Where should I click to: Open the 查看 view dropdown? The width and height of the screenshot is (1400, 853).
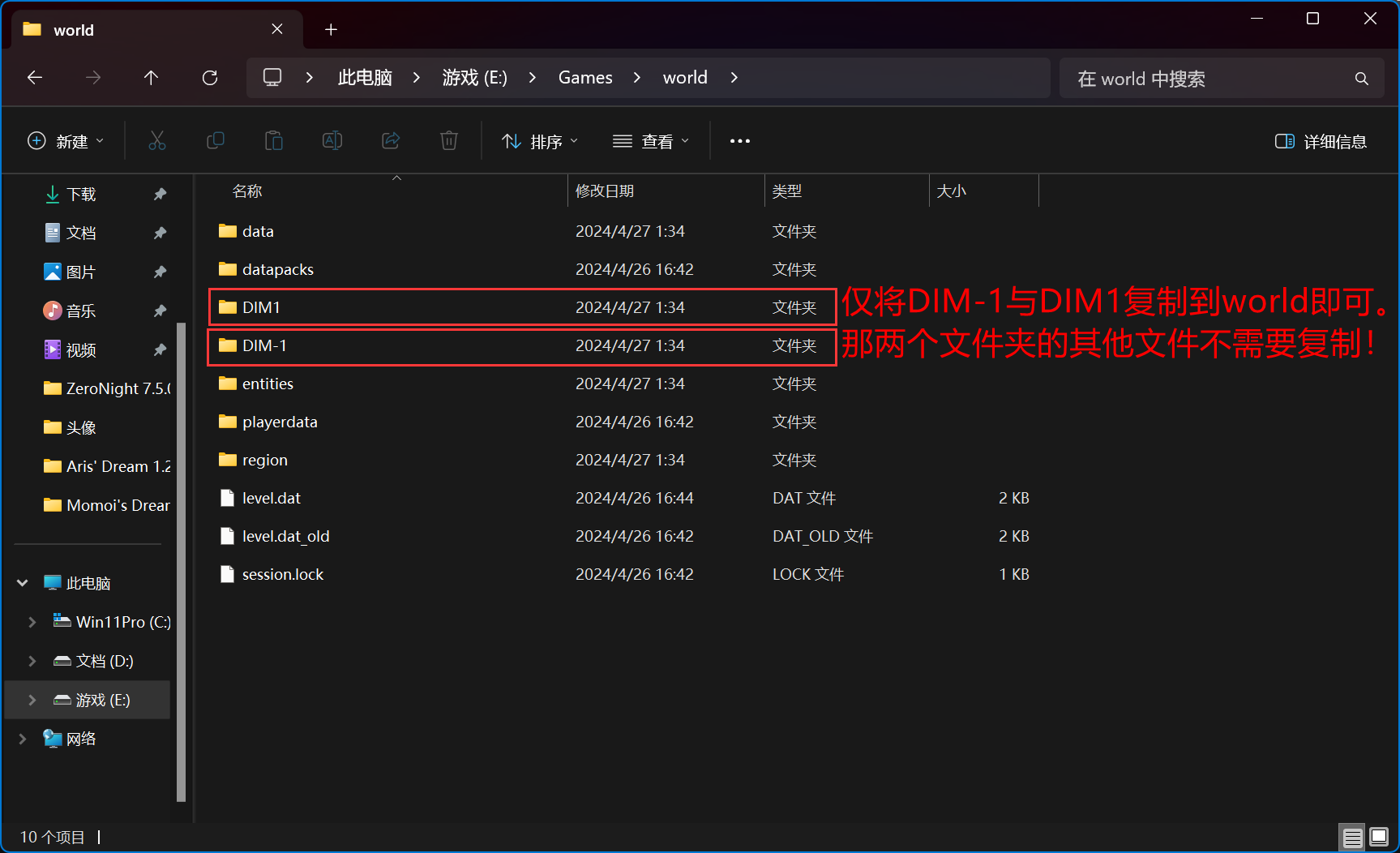point(651,142)
